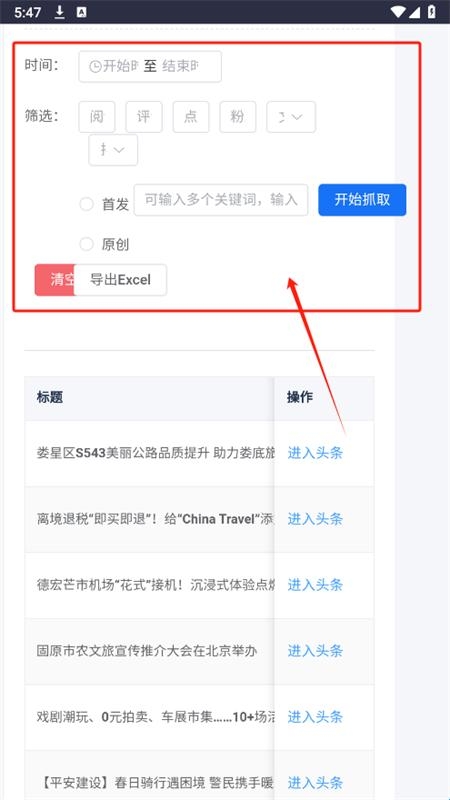The image size is (450, 800).
Task: Tap the download icon in status bar
Action: pos(60,12)
